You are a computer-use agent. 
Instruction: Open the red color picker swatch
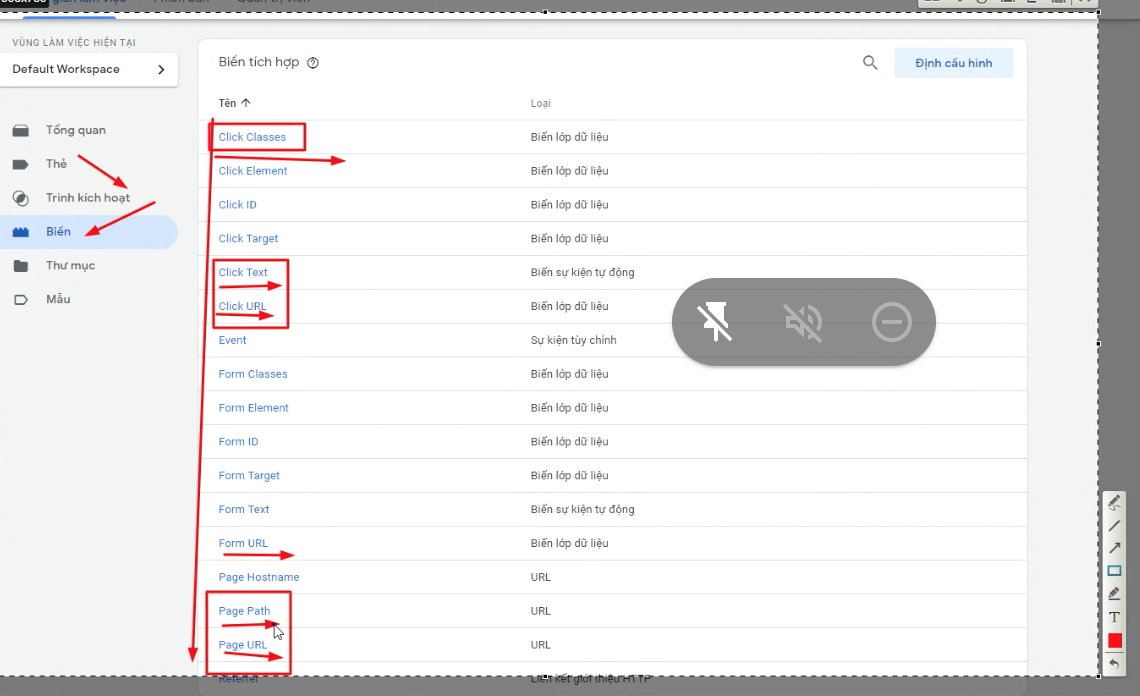point(1115,641)
